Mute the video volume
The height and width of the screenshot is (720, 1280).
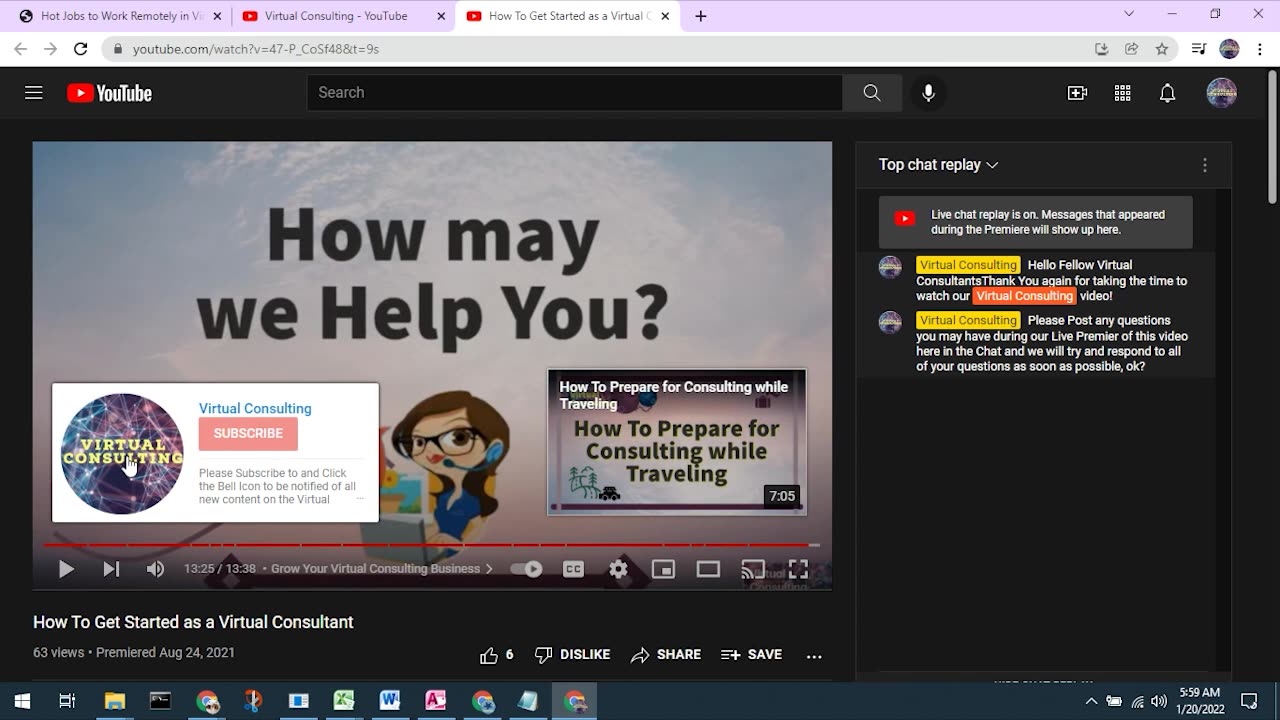tap(155, 569)
